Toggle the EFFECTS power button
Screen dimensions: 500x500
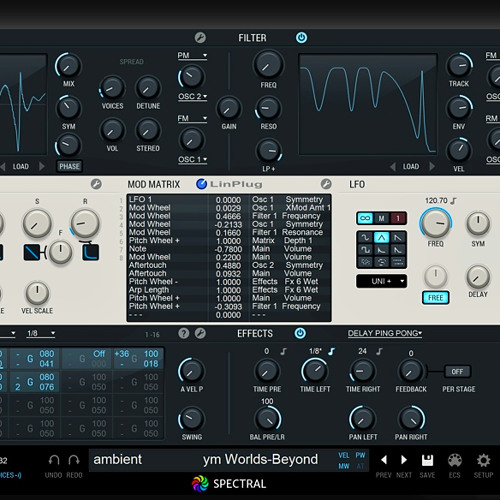coord(300,333)
